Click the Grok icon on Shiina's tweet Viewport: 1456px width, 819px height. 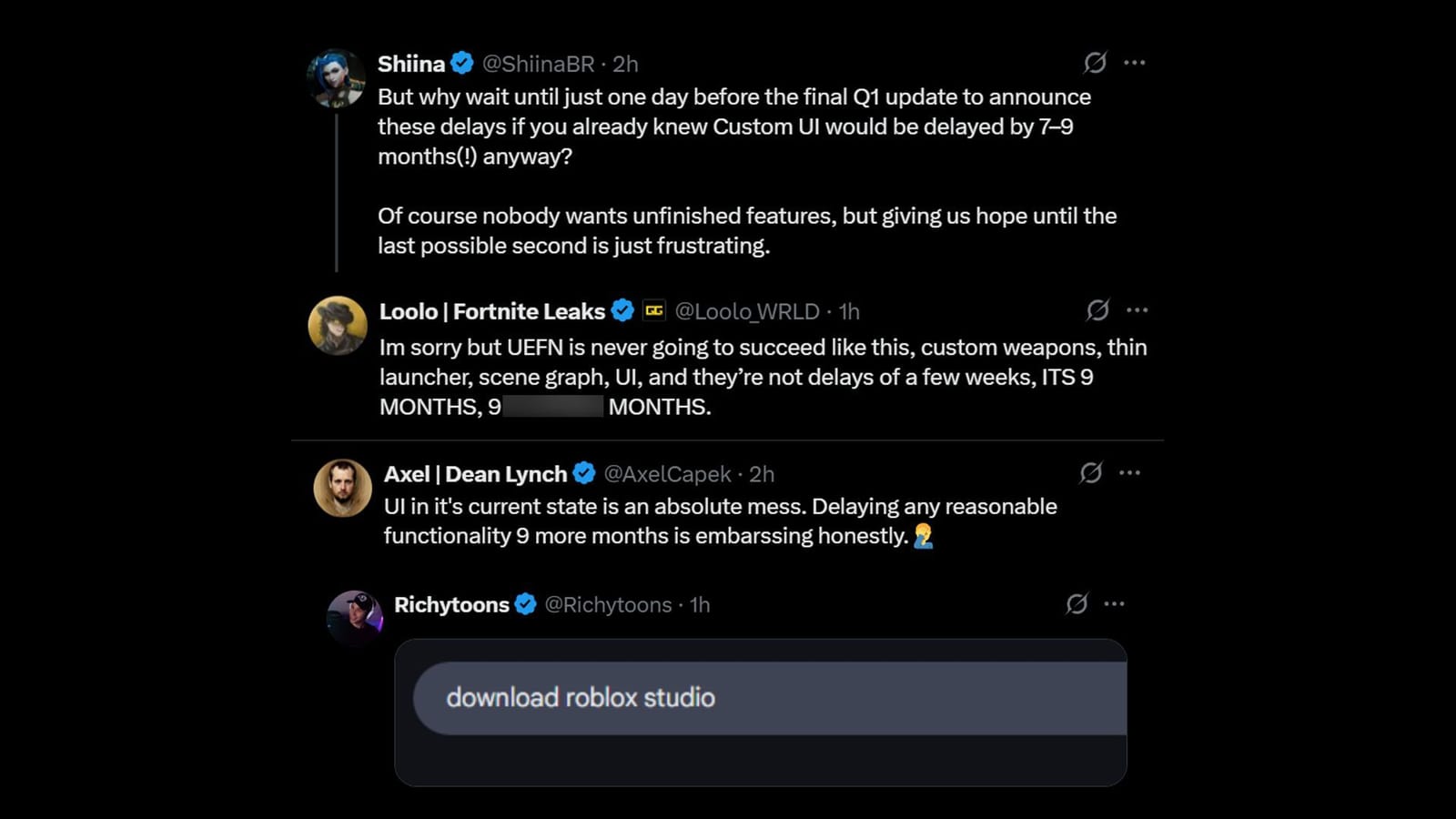pyautogui.click(x=1095, y=64)
